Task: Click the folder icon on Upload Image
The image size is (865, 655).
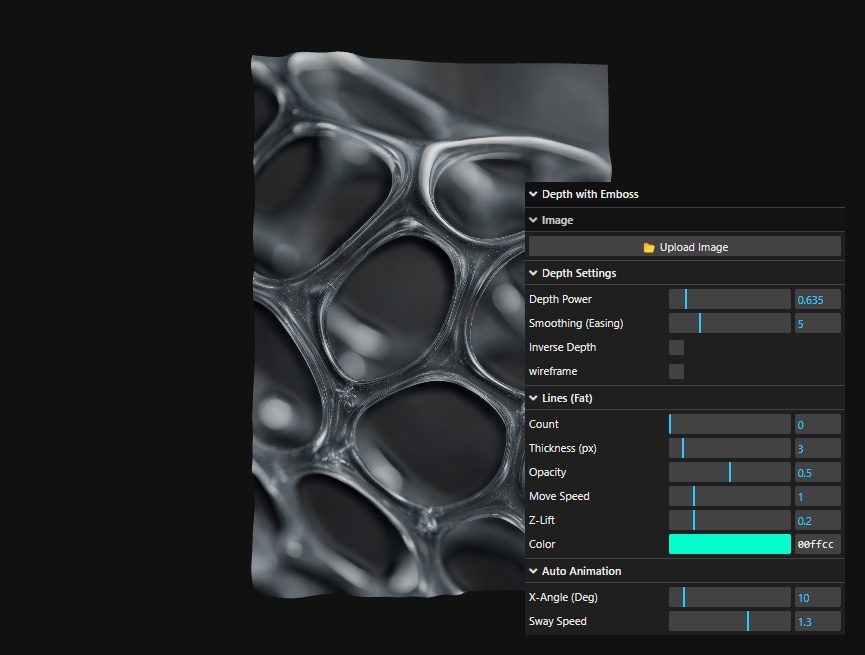Action: tap(649, 247)
